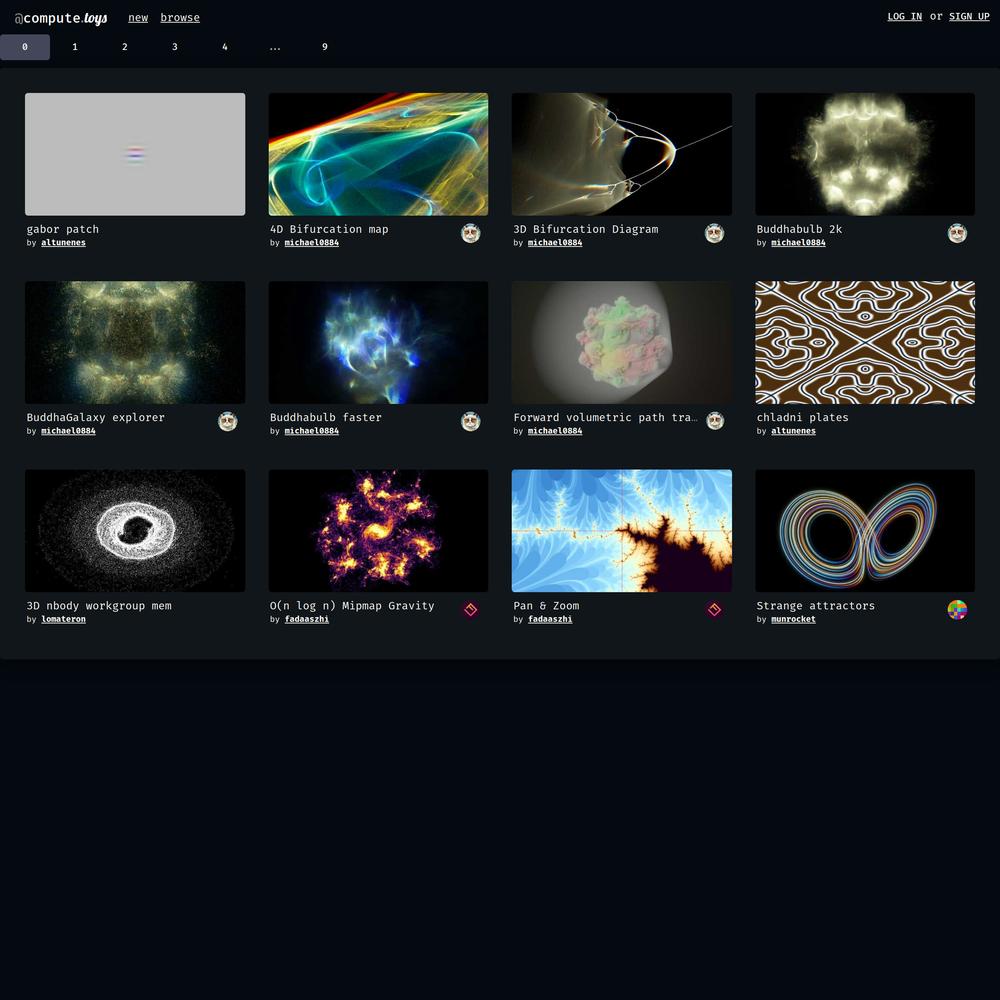Open the browse link in header
1000x1000 pixels.
coord(180,18)
